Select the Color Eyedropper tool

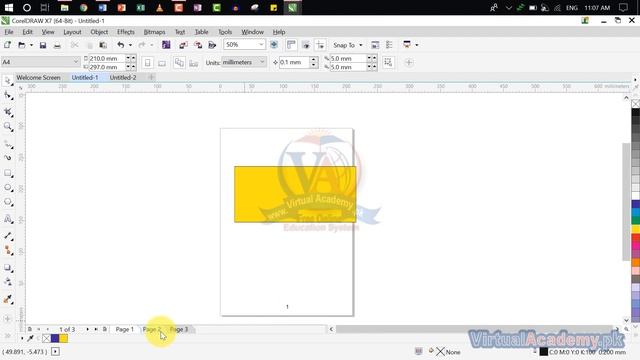tap(7, 299)
